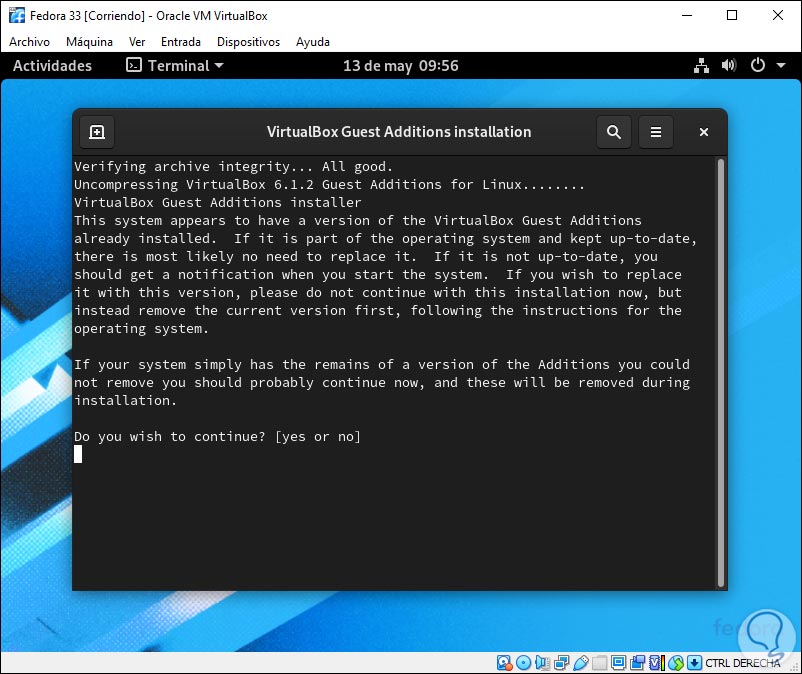The width and height of the screenshot is (802, 674).
Task: Minimize the VirtualBox window
Action: (687, 15)
